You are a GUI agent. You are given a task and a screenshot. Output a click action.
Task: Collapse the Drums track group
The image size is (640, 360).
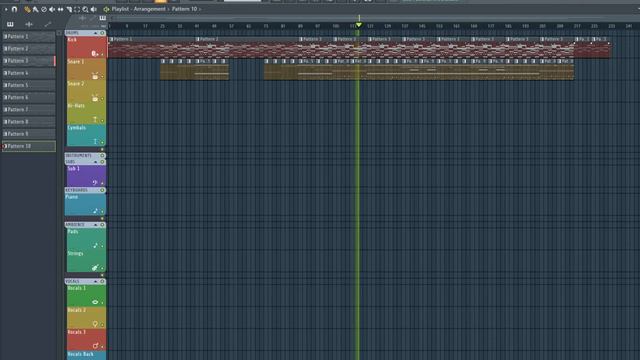96,33
